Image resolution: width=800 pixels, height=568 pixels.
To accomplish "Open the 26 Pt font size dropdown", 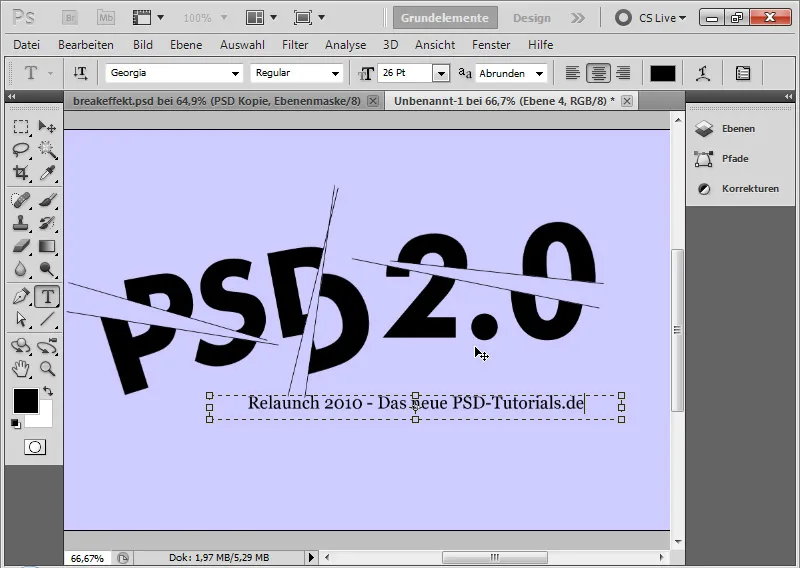I will 441,73.
